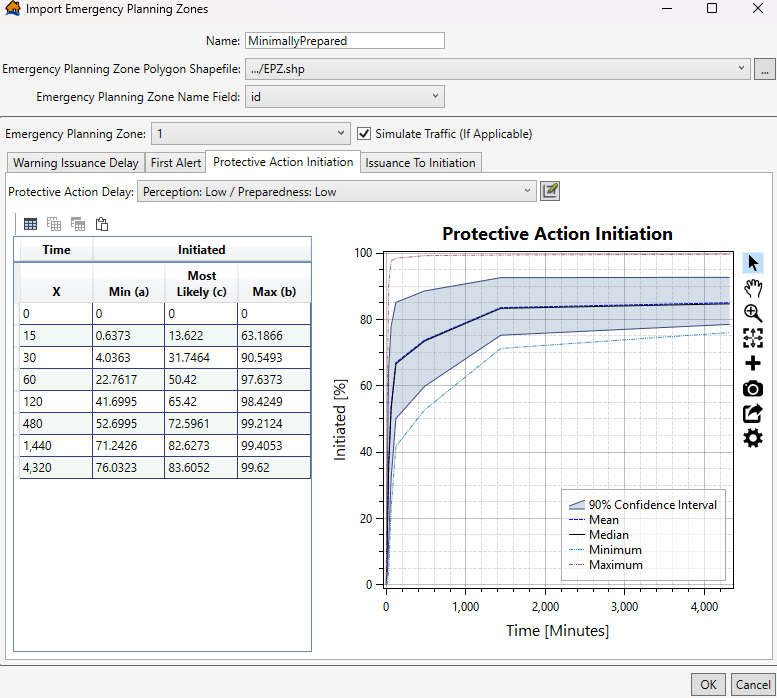Open the Issuance To Initiation tab

[420, 163]
